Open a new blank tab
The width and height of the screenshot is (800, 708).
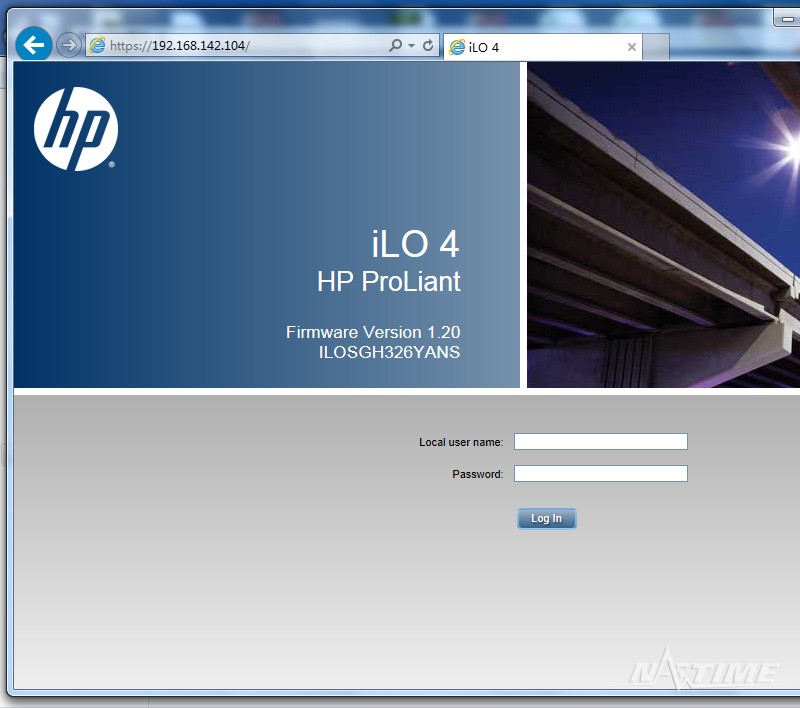(x=656, y=47)
